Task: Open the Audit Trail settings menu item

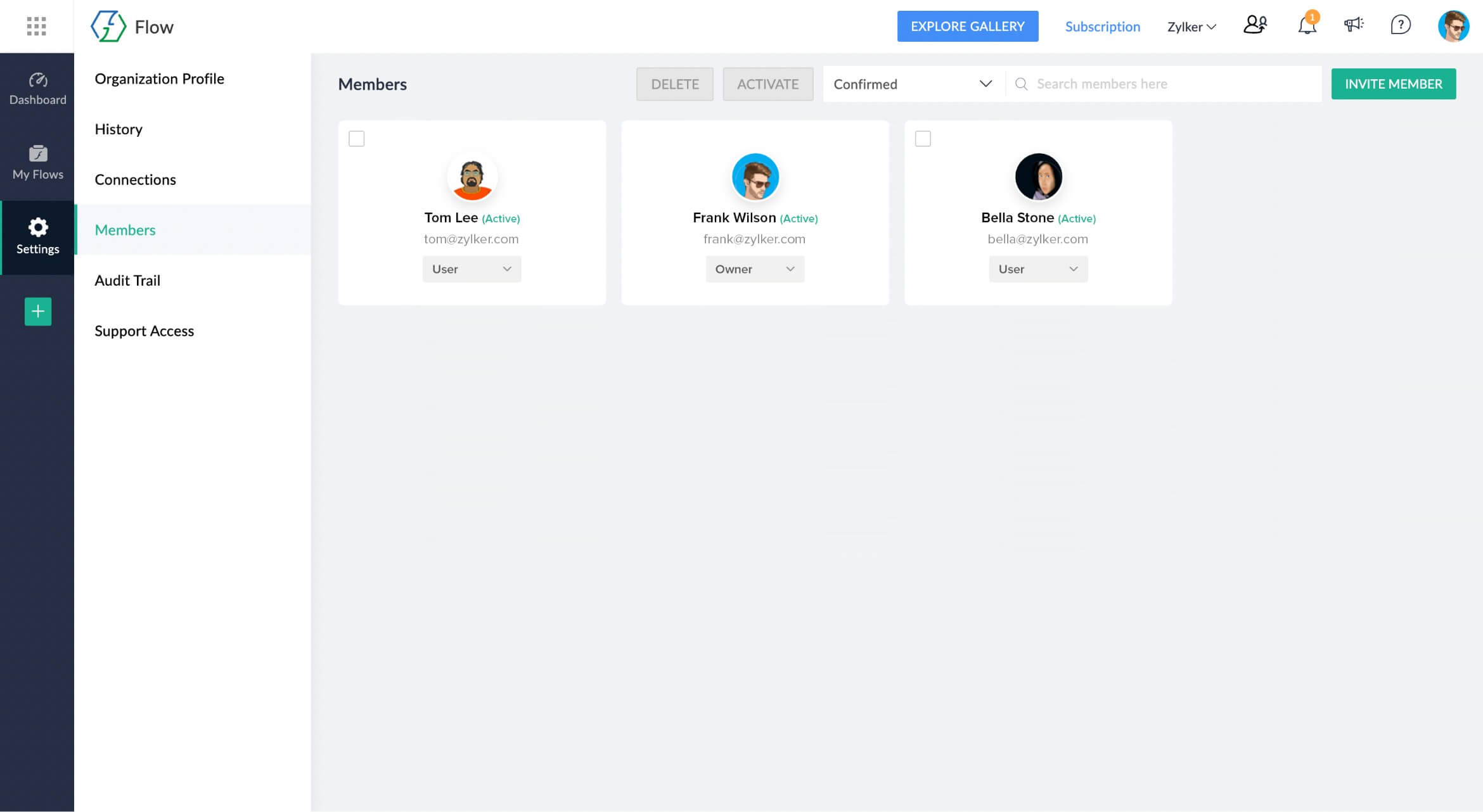Action: [127, 281]
